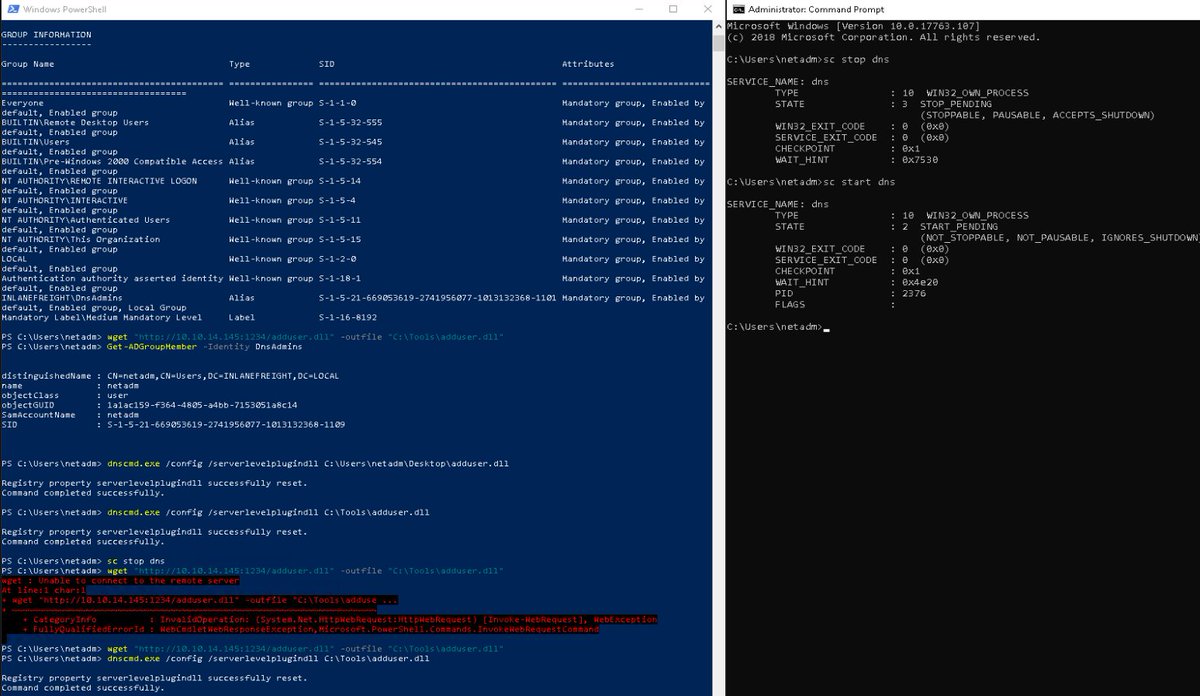1200x696 pixels.
Task: Click the START_PENDING state line
Action: pos(886,227)
